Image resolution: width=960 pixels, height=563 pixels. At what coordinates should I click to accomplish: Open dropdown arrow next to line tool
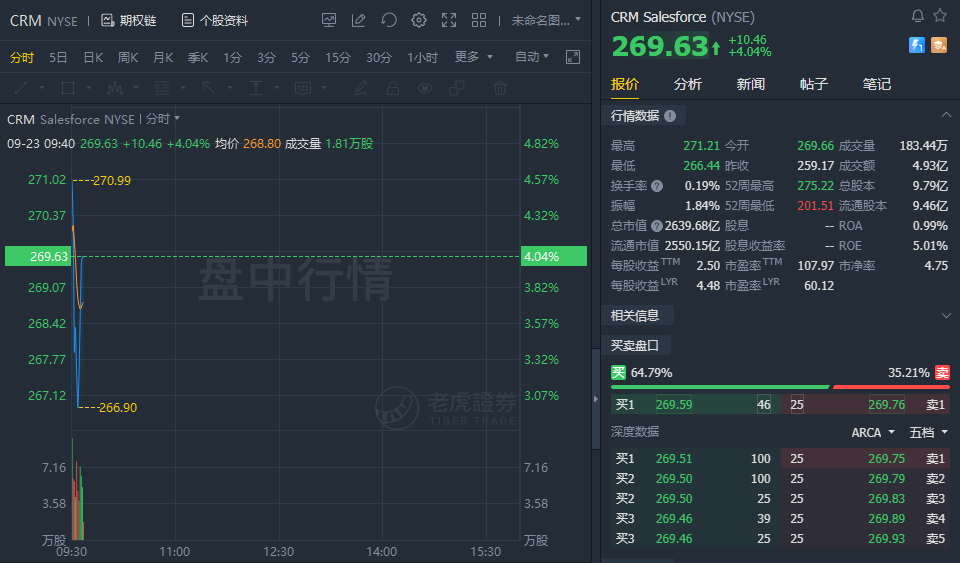pos(42,88)
